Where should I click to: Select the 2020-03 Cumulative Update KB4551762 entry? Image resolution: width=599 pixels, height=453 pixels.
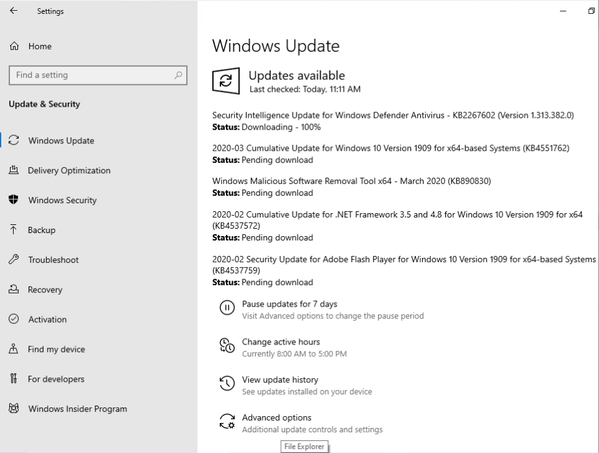click(x=390, y=148)
